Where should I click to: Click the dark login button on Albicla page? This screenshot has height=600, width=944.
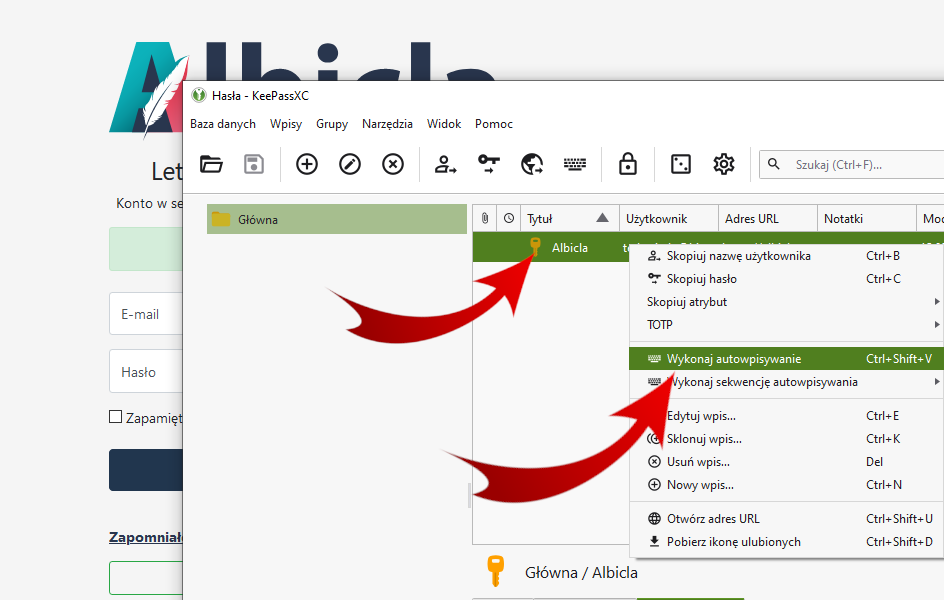click(146, 470)
